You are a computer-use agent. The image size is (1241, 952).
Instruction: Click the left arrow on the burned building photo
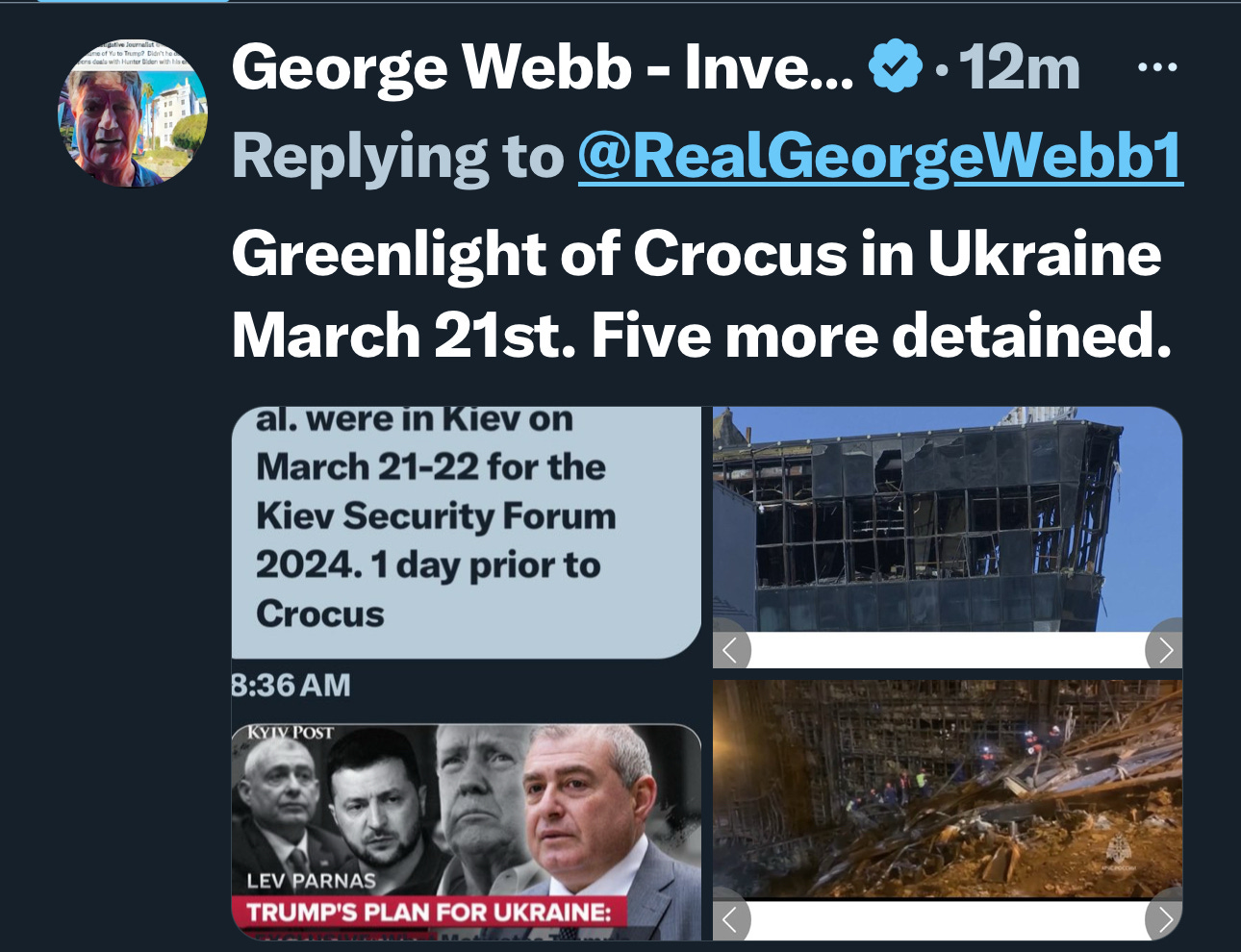pyautogui.click(x=731, y=650)
